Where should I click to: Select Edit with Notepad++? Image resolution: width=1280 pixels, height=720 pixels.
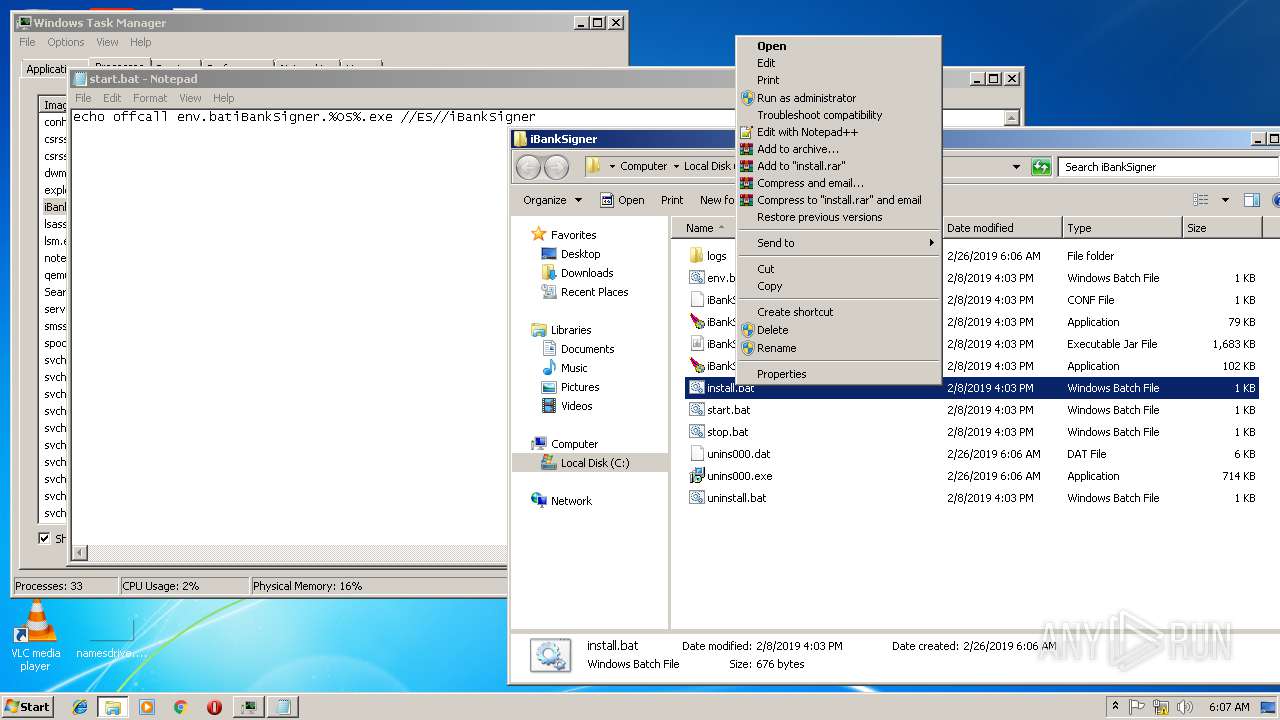(838, 132)
